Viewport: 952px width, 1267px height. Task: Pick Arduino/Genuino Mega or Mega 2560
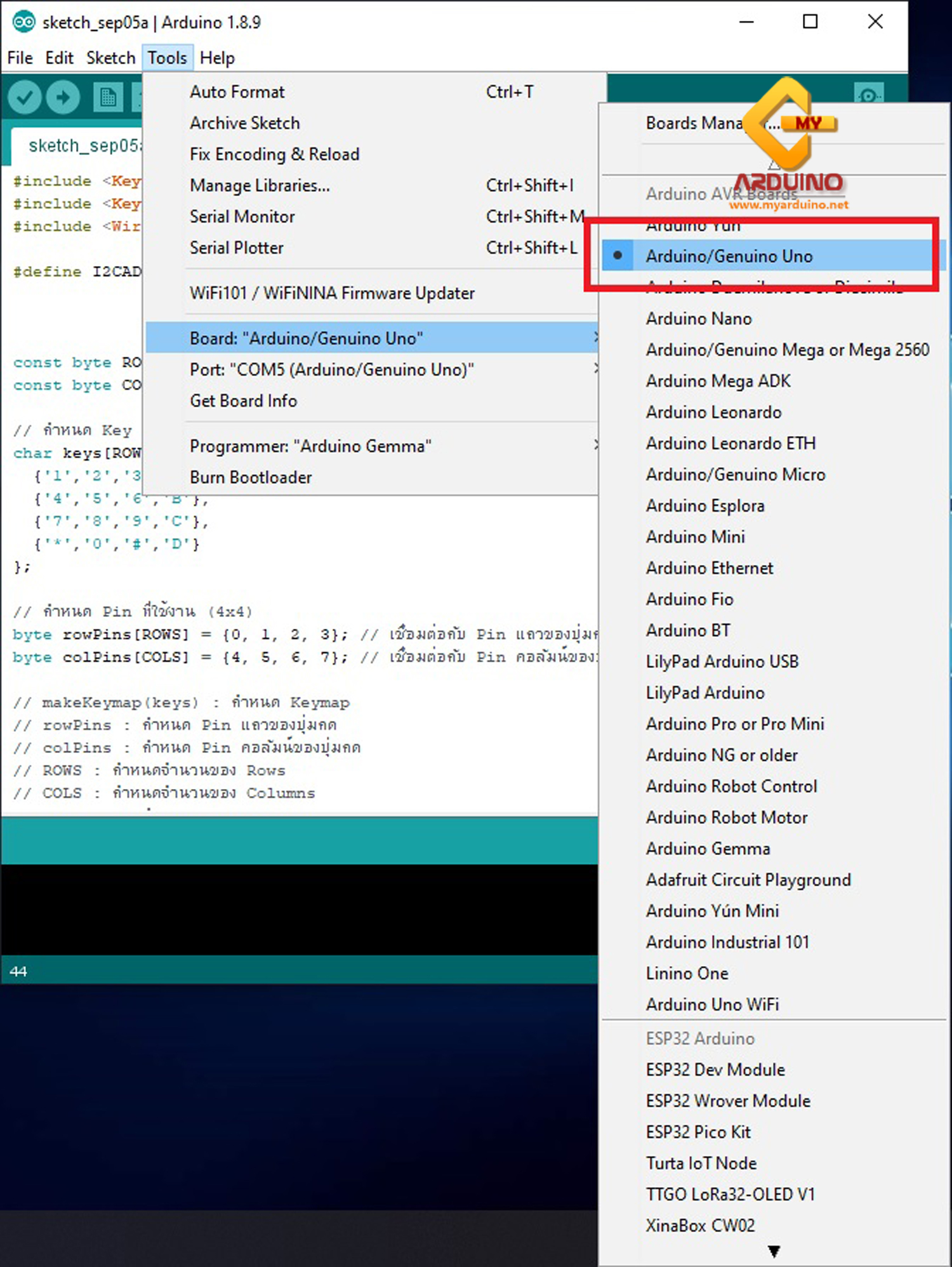coord(787,350)
